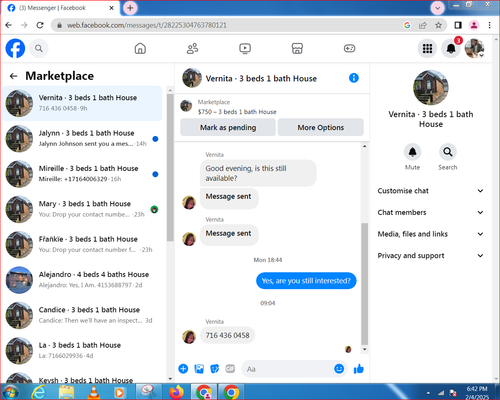
Task: Open the Friends icon in top nav
Action: [x=192, y=49]
